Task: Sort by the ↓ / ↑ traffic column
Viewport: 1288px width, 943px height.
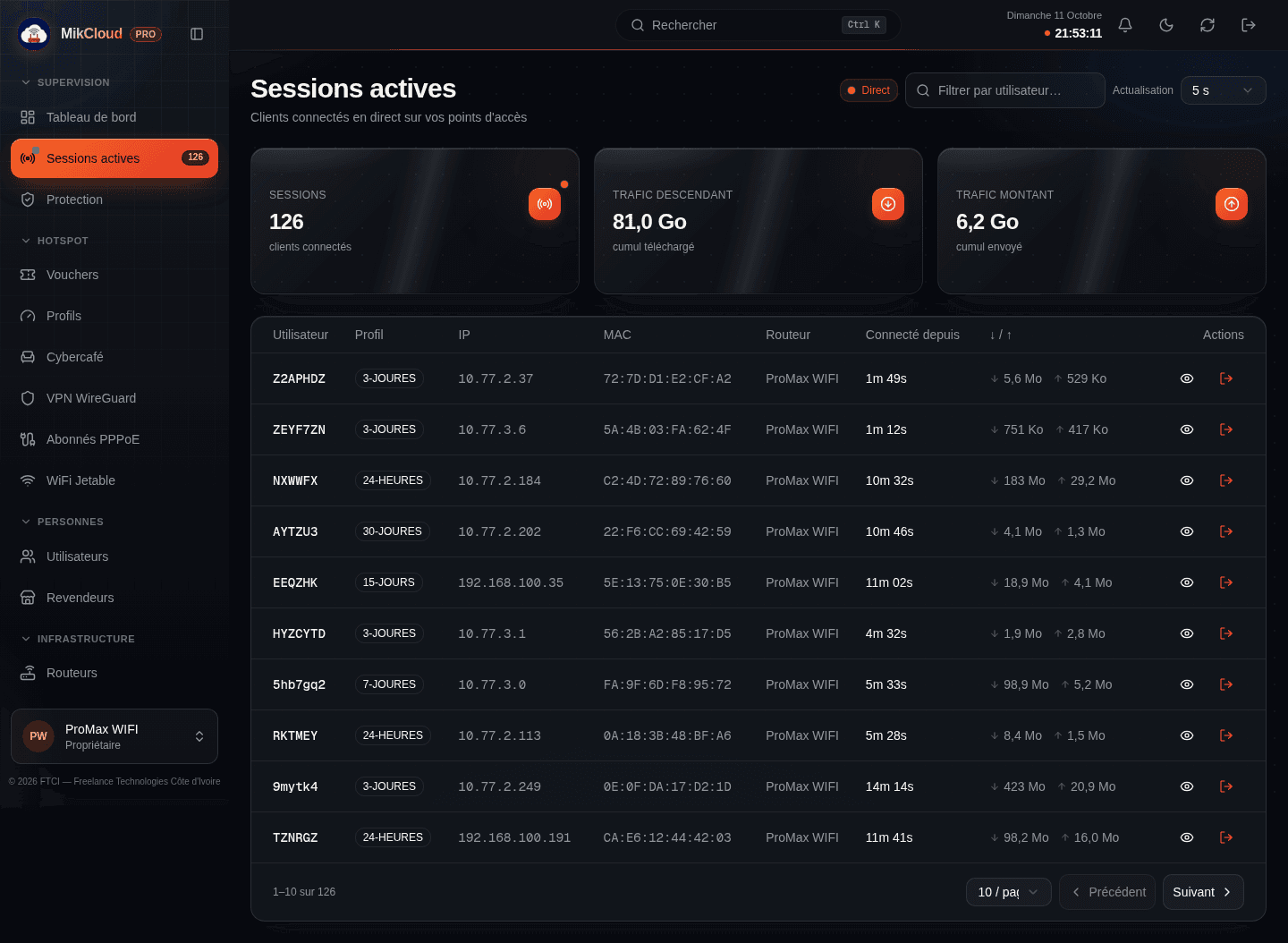Action: click(1000, 335)
